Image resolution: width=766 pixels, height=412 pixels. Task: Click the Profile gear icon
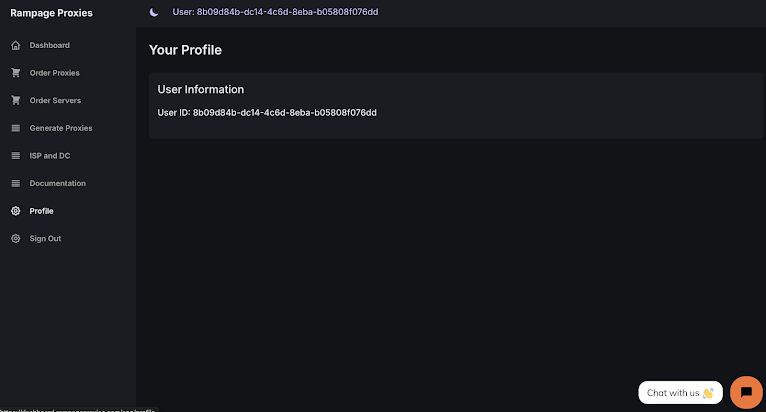[x=15, y=211]
